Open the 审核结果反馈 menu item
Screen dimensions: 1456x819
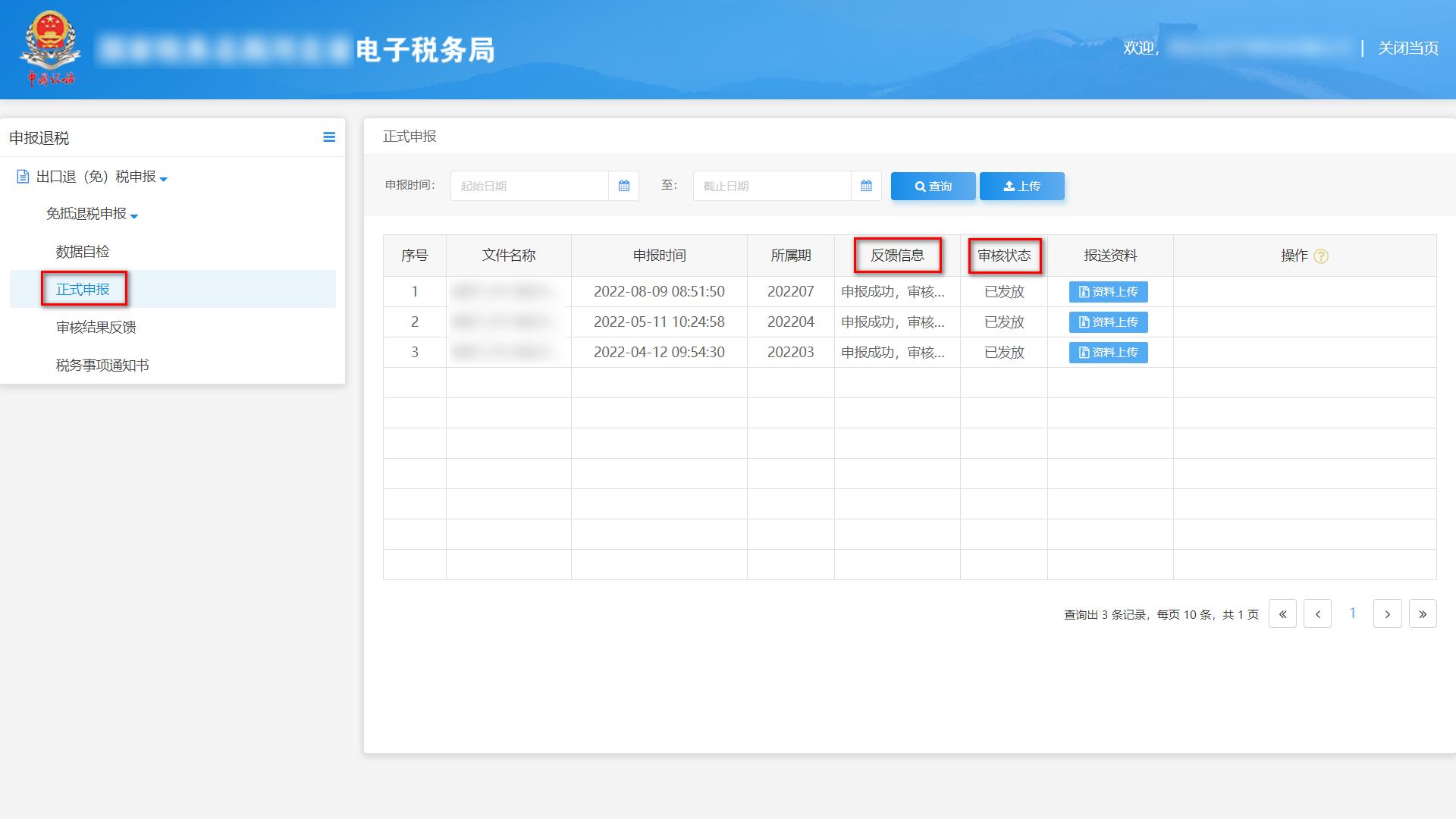(x=96, y=328)
